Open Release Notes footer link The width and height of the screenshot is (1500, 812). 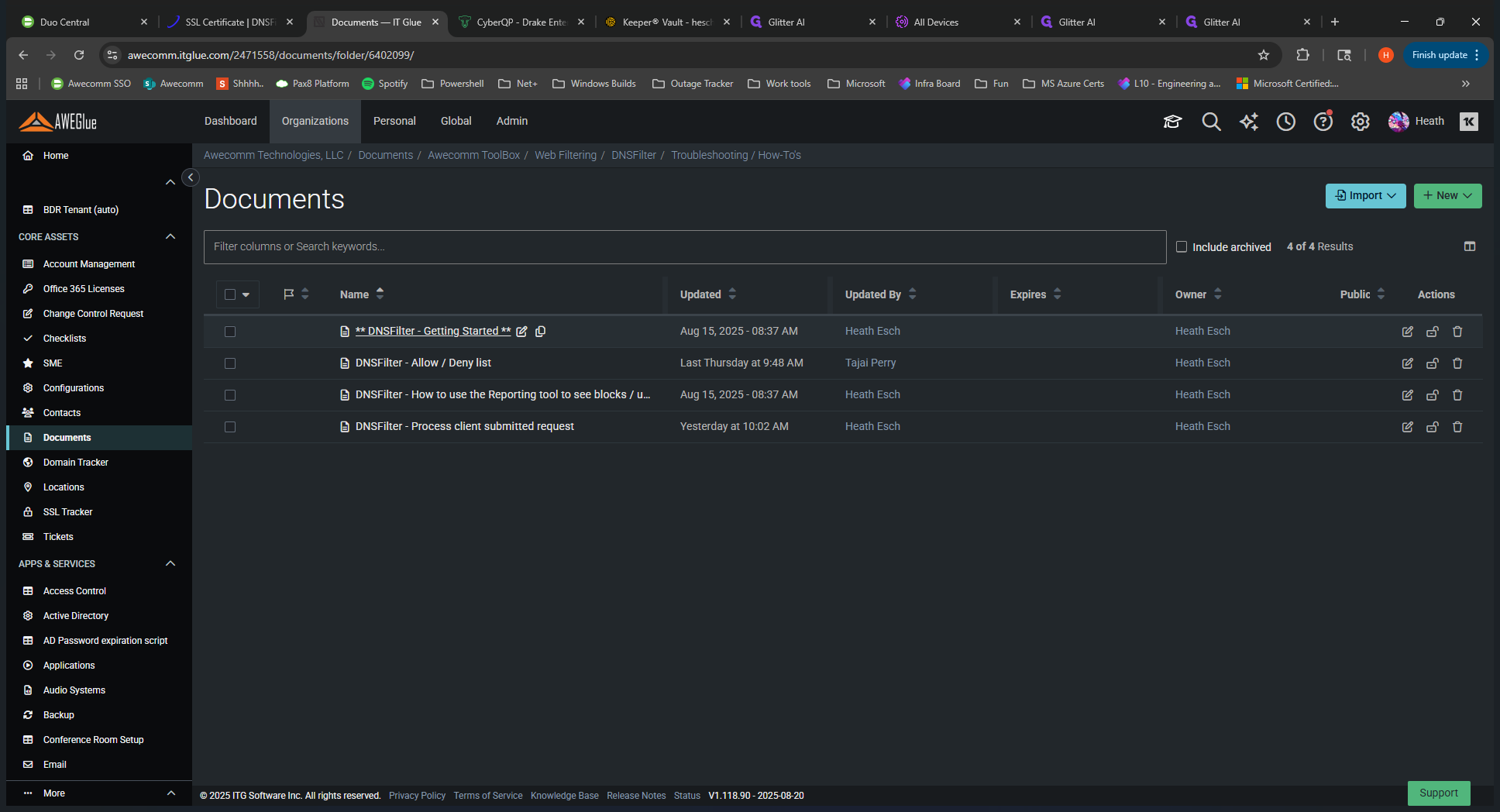(x=636, y=796)
